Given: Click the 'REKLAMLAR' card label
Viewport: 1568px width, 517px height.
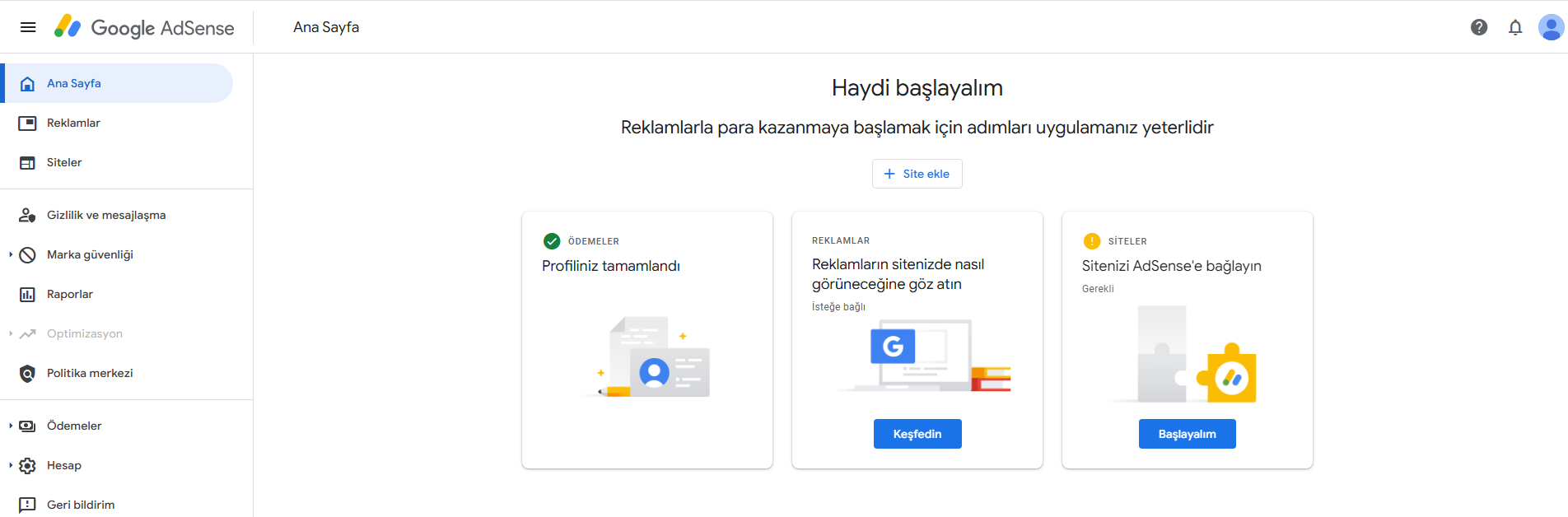Looking at the screenshot, I should pyautogui.click(x=841, y=240).
